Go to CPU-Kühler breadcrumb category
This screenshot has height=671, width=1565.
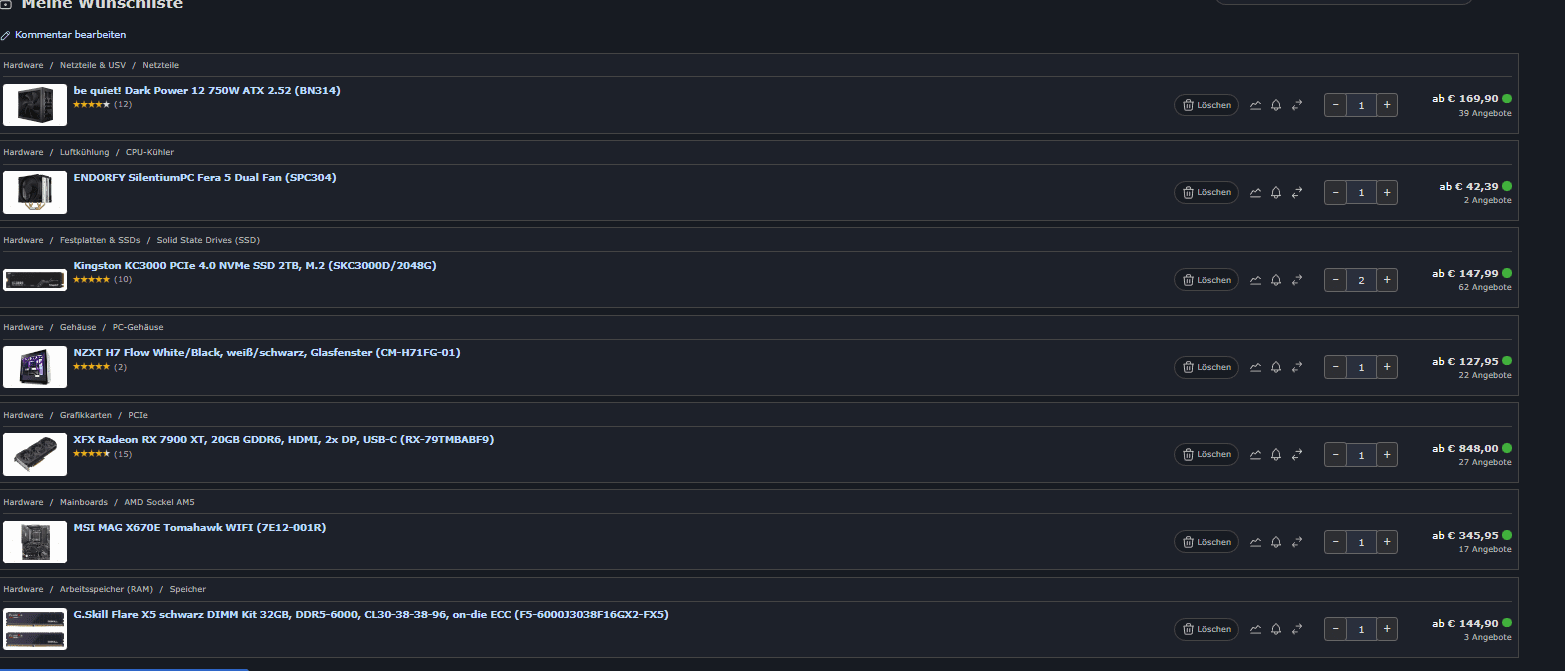(x=150, y=152)
